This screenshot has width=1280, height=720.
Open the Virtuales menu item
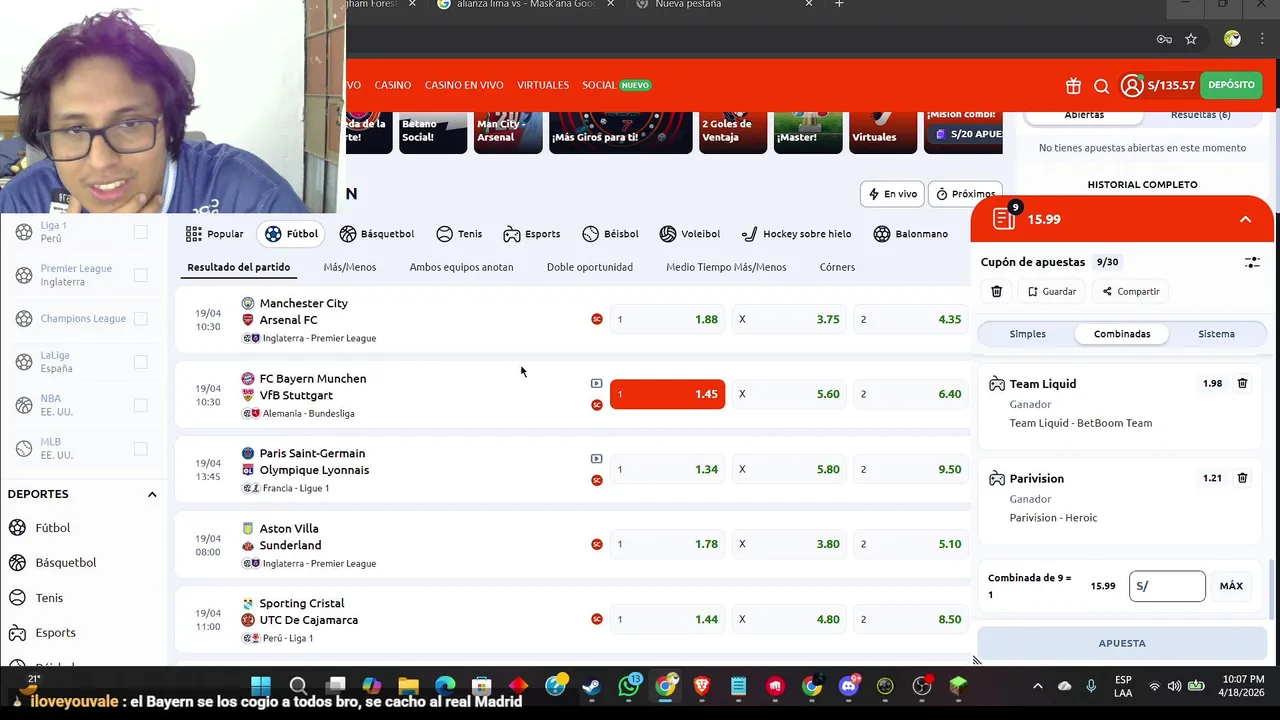pyautogui.click(x=543, y=85)
